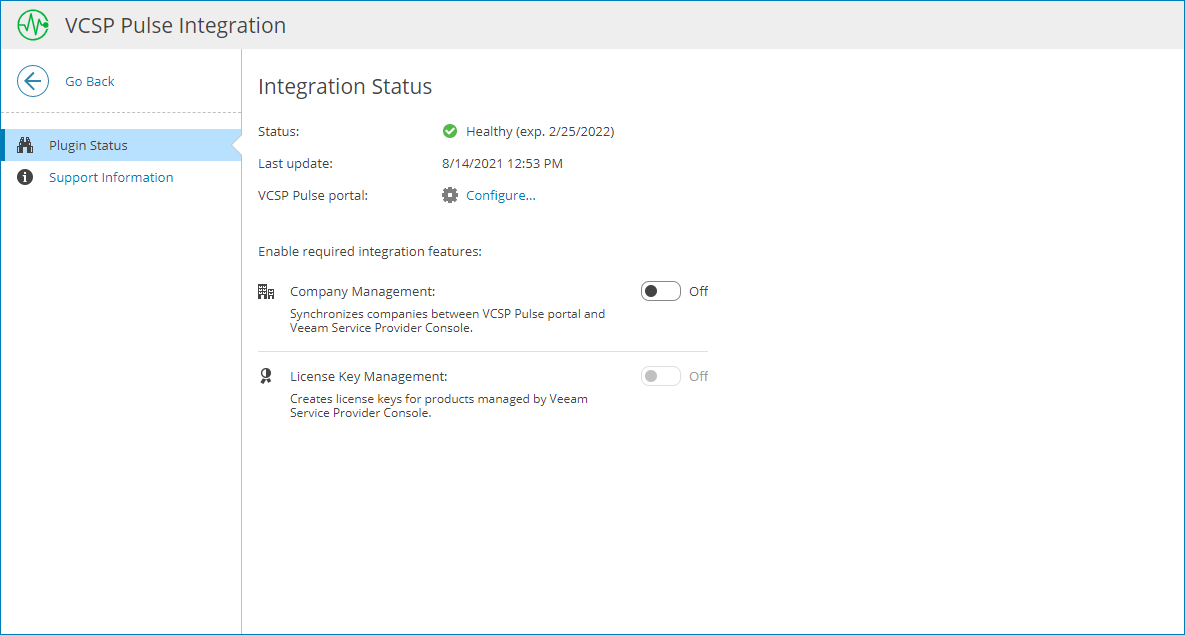
Task: Click the '8/14/2021 12:53 PM' last update value
Action: coord(502,163)
